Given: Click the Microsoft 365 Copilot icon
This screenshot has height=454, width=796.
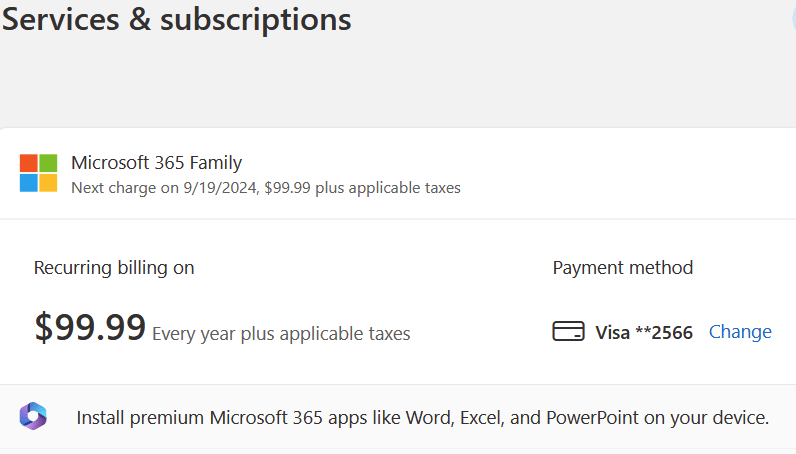Looking at the screenshot, I should click(33, 416).
